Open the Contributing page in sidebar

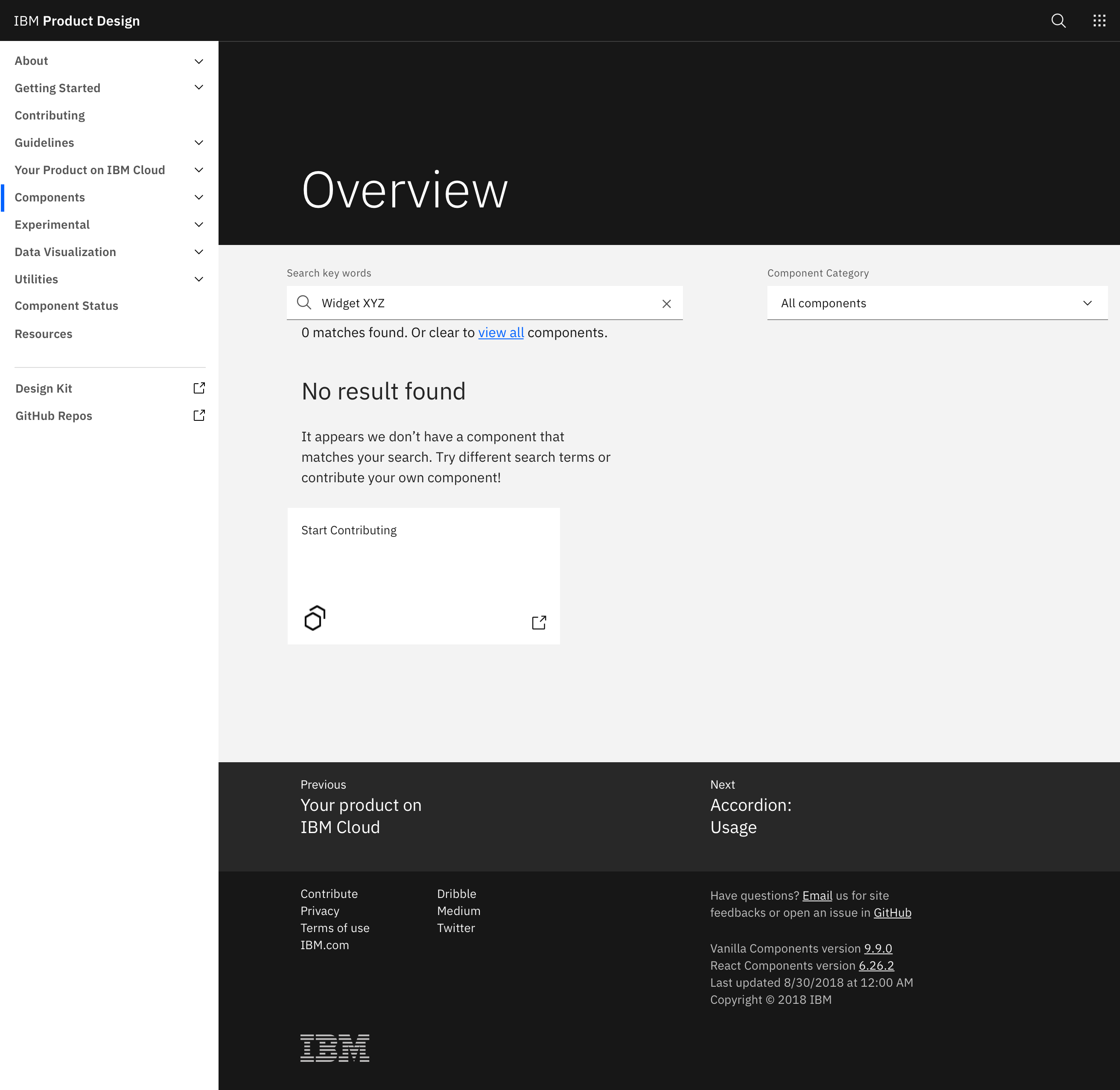coord(49,115)
